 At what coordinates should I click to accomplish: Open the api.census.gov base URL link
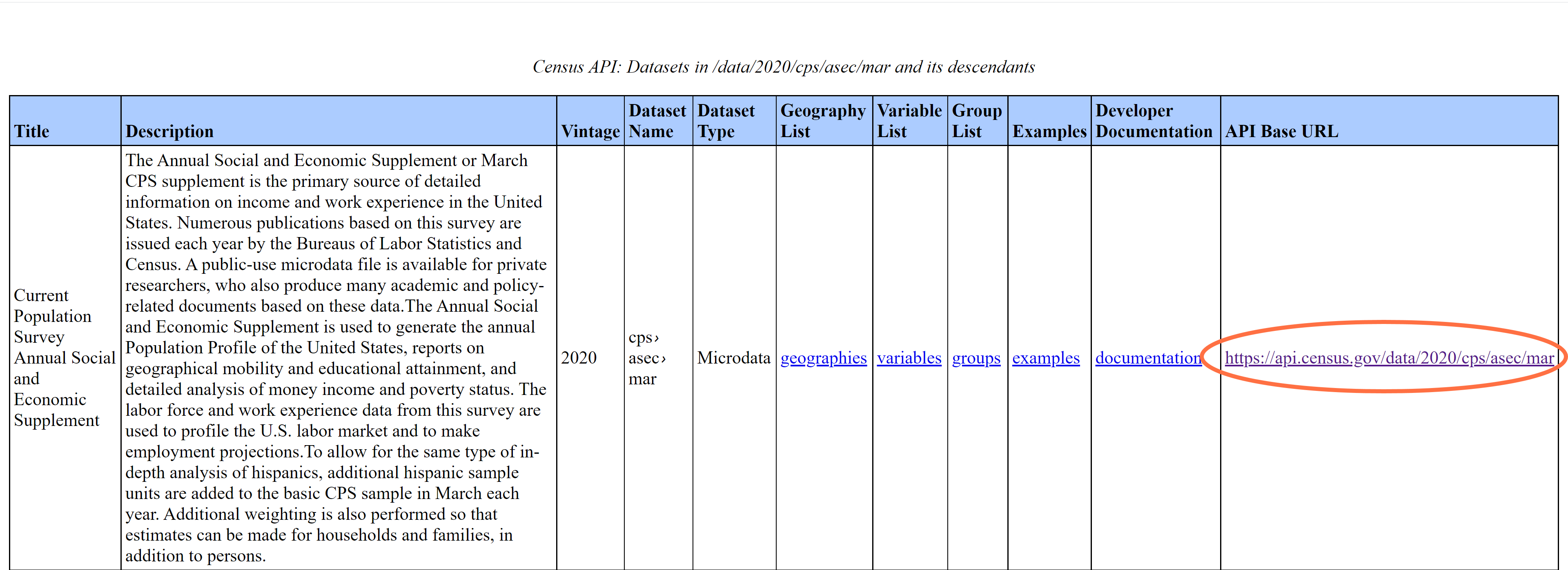click(x=1388, y=358)
